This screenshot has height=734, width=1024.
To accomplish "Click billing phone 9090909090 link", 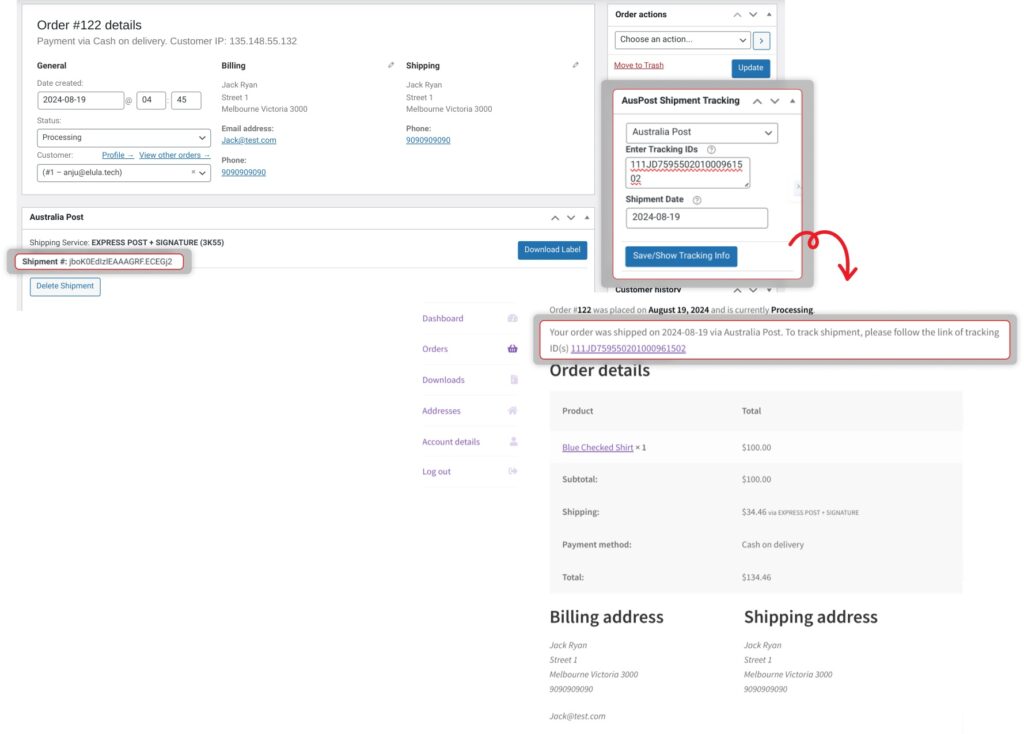I will pos(244,172).
